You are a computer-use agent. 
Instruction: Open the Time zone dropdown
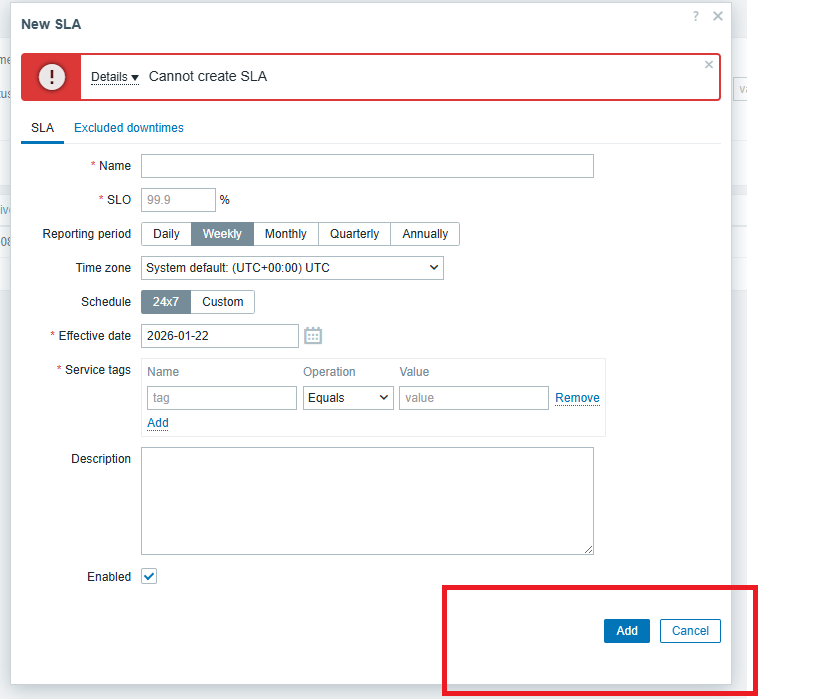click(x=292, y=268)
